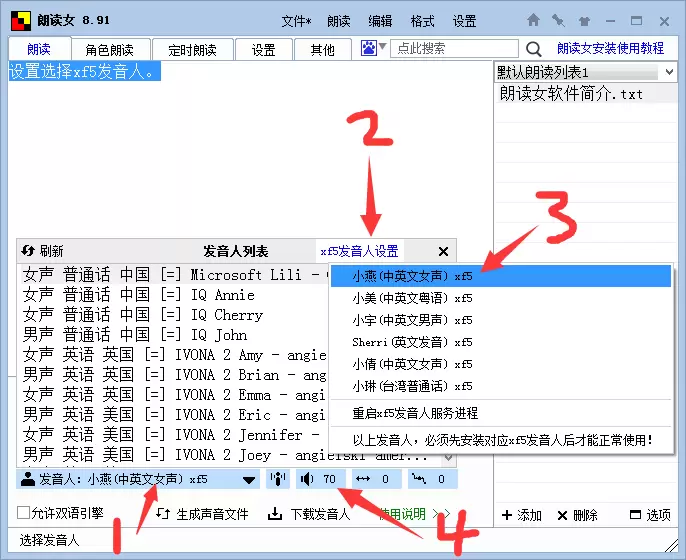
Task: Choose 小燕(中英文女声) xf5 voice
Action: 500,276
